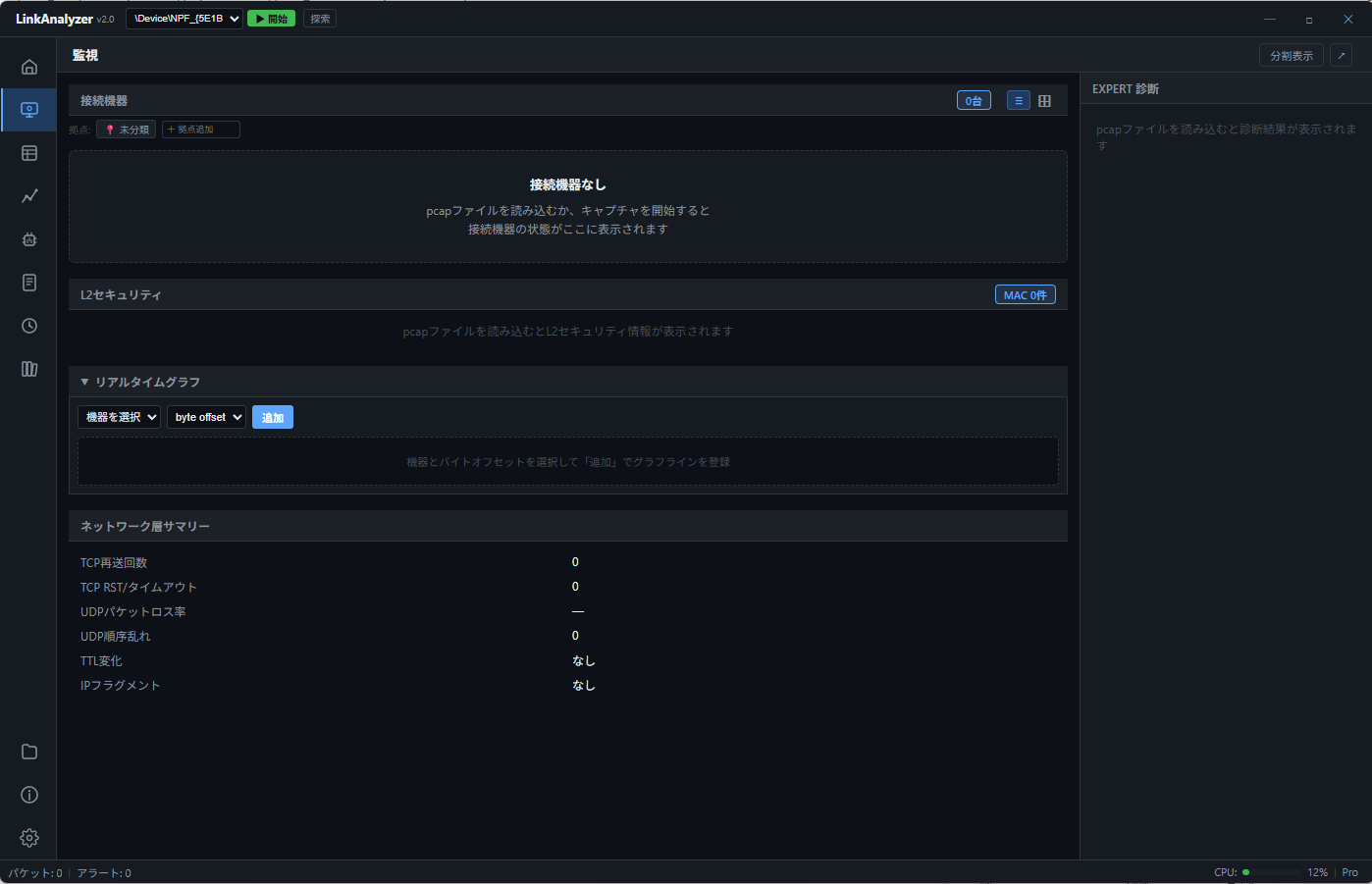Click the L2セキュリティ section header

click(568, 294)
